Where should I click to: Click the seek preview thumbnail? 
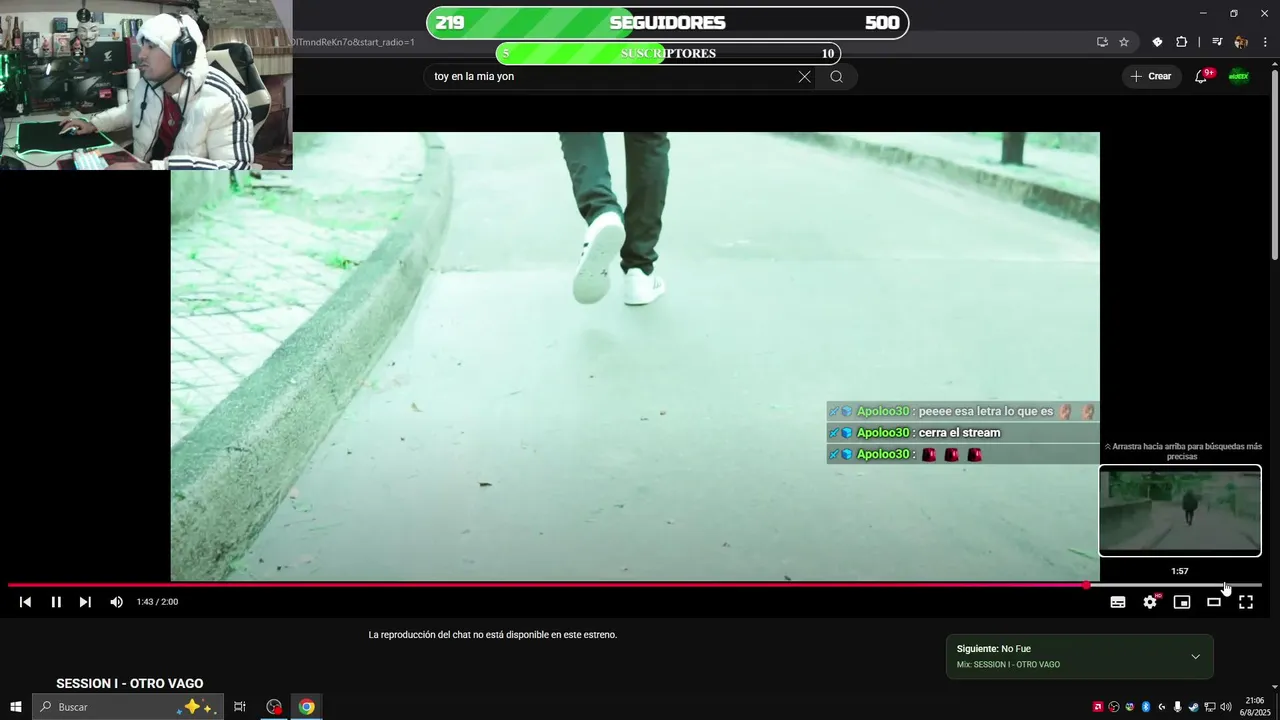(x=1180, y=511)
